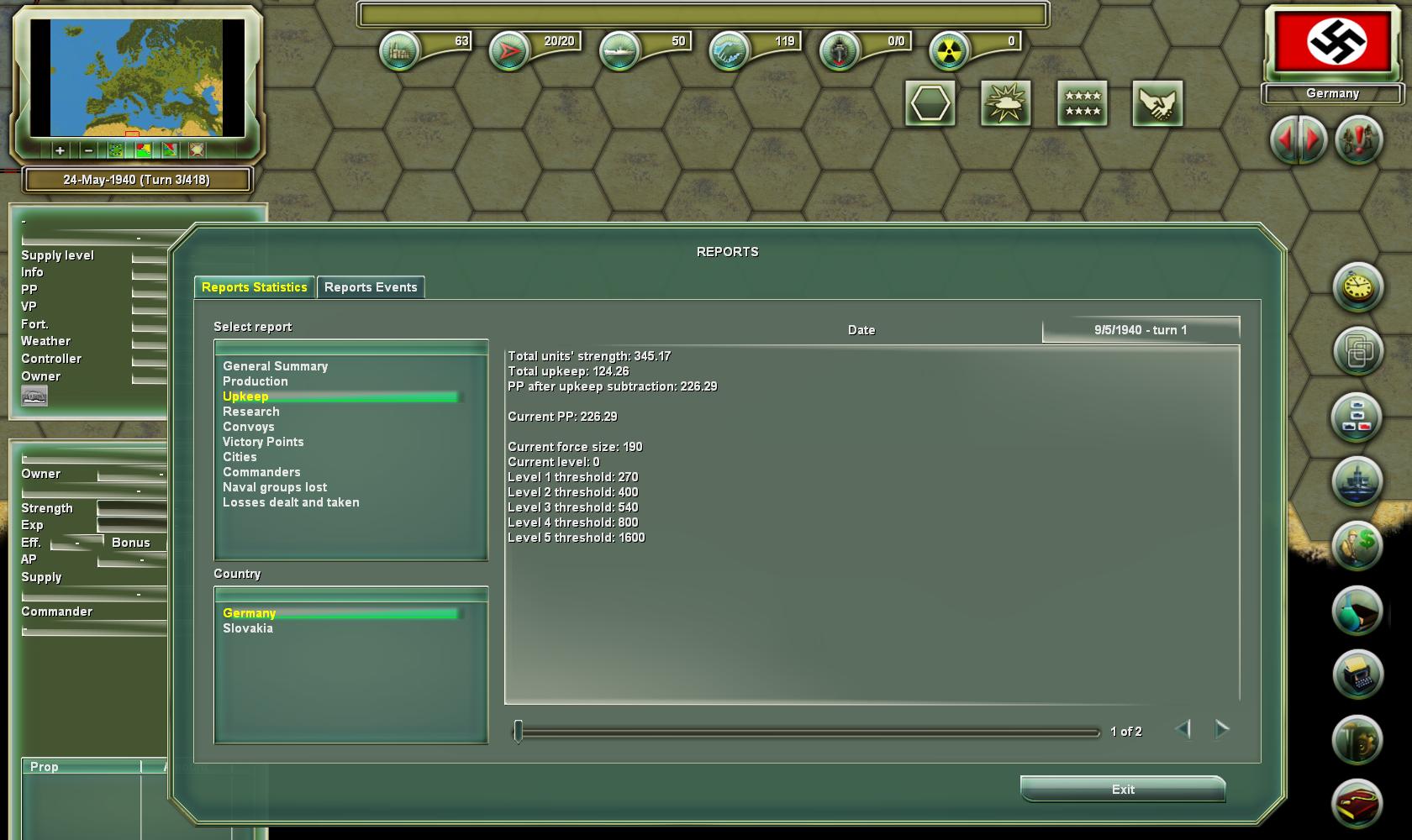Image resolution: width=1412 pixels, height=840 pixels.
Task: Switch to the Reports Statistics tab
Action: click(x=255, y=287)
